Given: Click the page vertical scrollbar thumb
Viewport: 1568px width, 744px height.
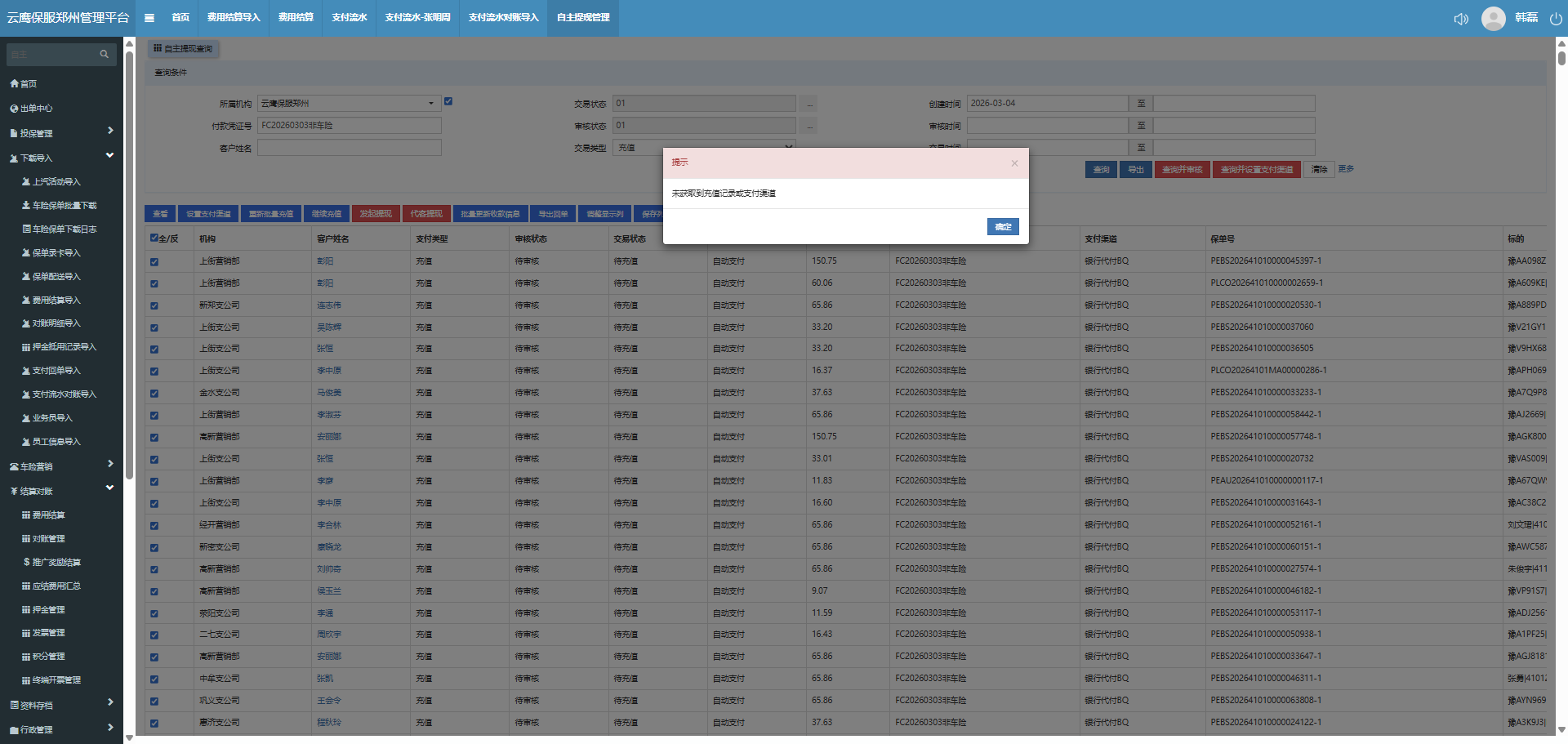Looking at the screenshot, I should click(x=1561, y=57).
